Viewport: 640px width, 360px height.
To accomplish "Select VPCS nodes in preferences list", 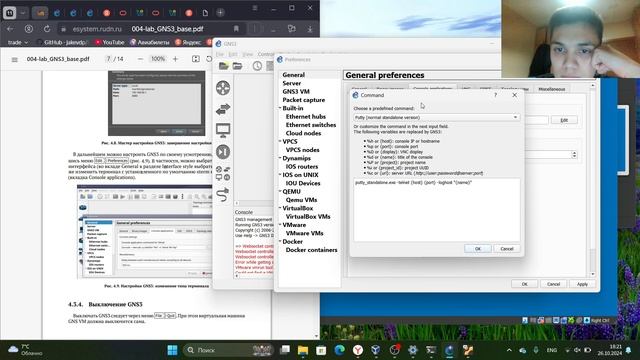I will [x=302, y=150].
